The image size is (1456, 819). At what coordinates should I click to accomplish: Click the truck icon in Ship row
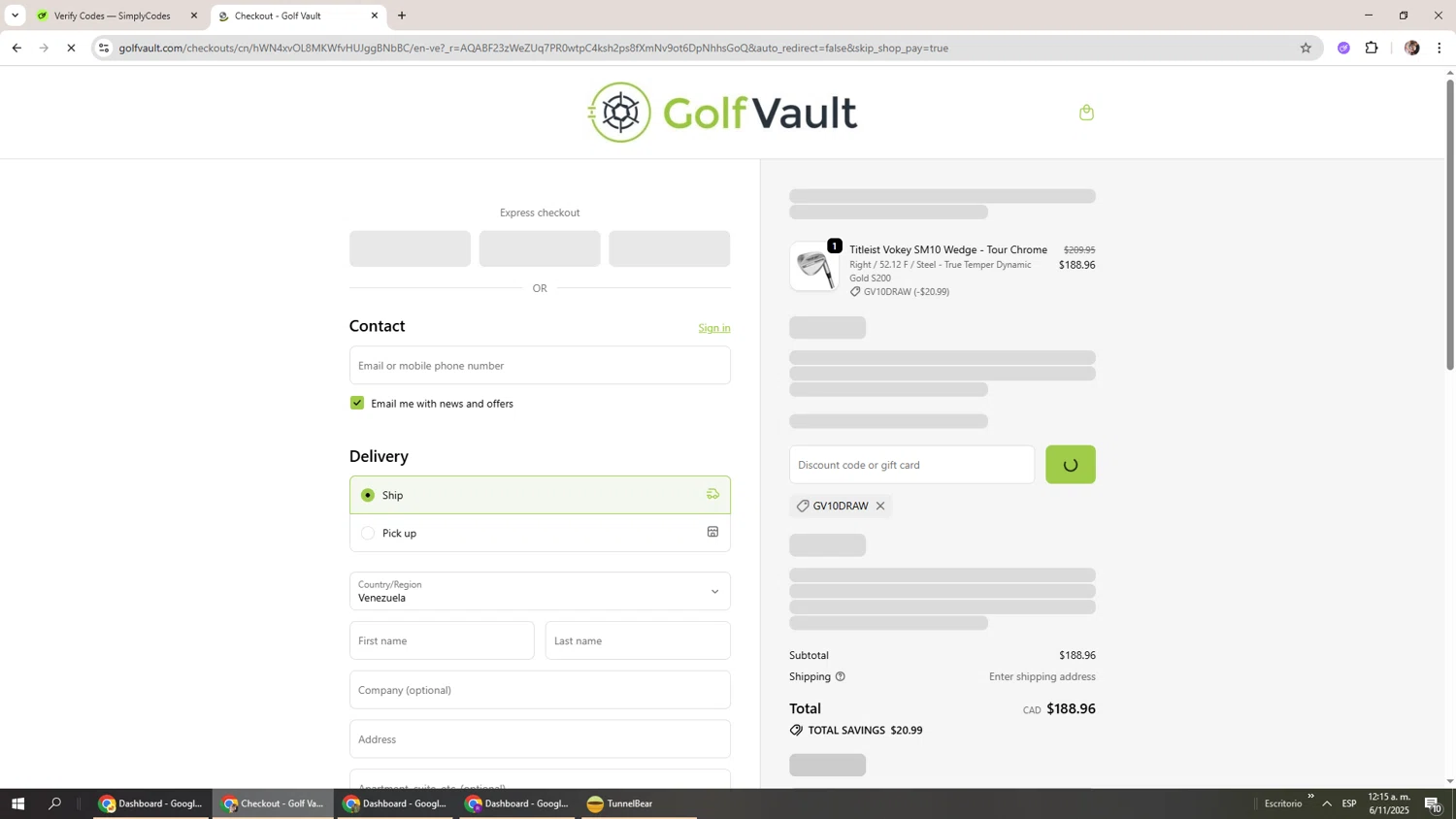[x=712, y=494]
